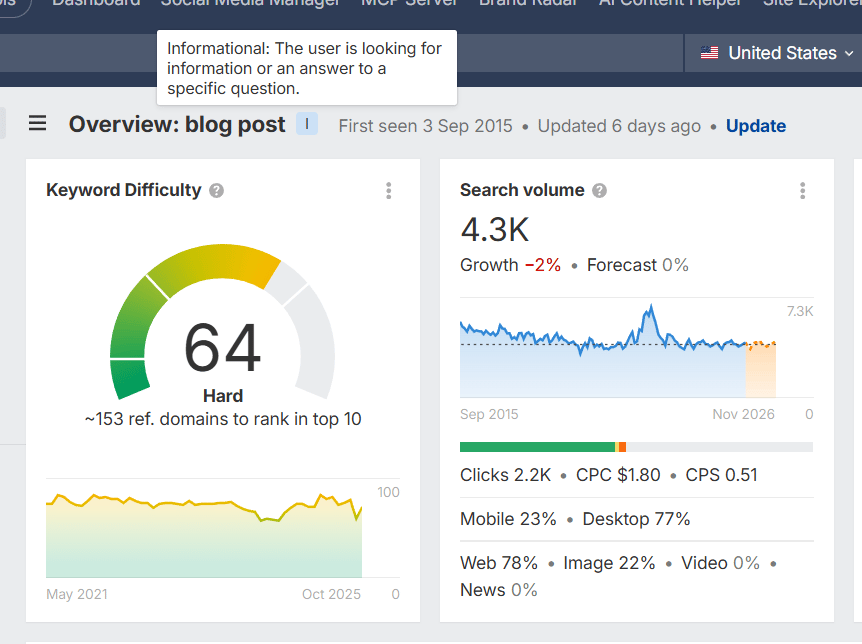
Task: Expand the United States country dropdown
Action: pyautogui.click(x=777, y=53)
